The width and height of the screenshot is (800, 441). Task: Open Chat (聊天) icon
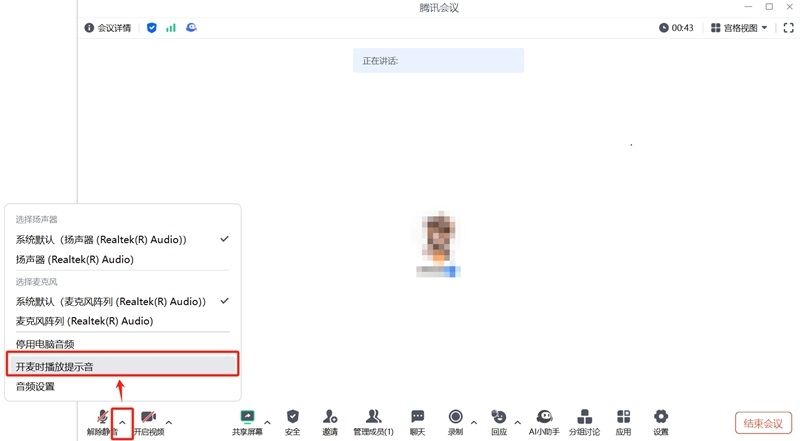pyautogui.click(x=417, y=422)
